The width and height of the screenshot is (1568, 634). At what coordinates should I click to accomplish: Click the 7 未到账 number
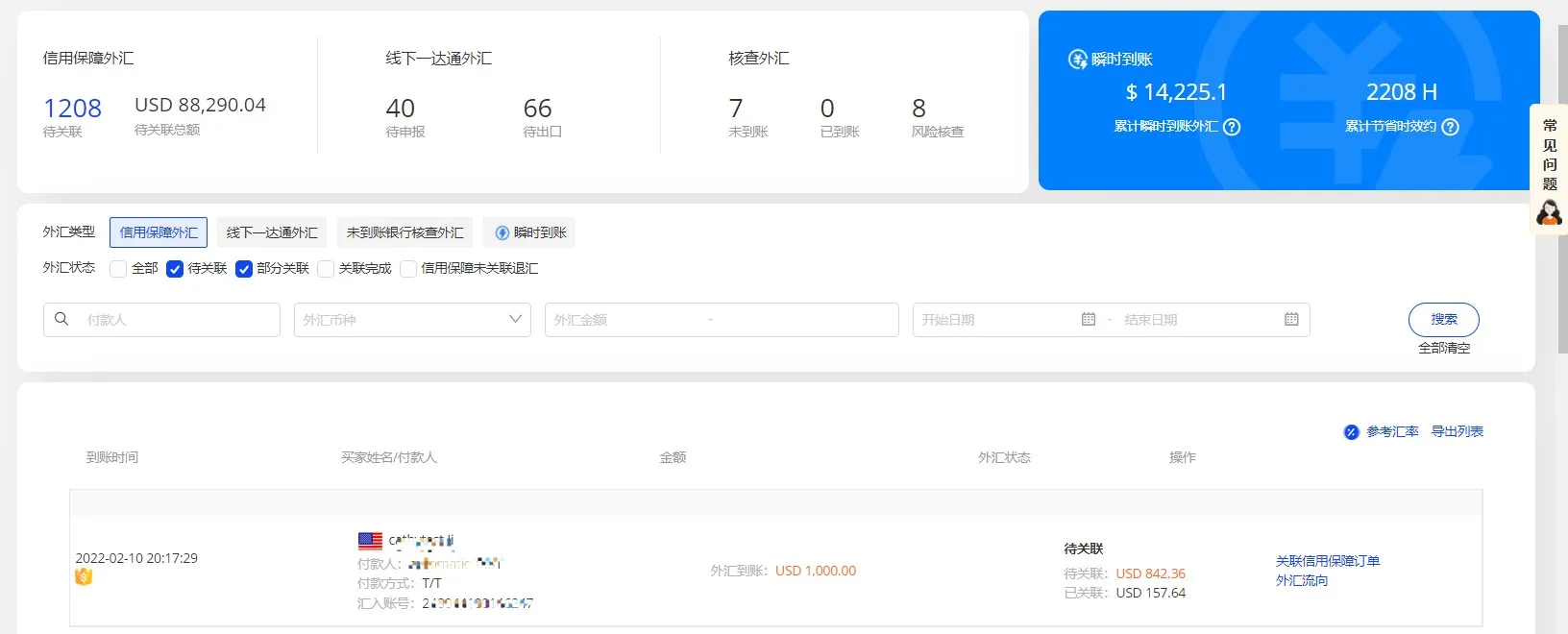pos(736,109)
